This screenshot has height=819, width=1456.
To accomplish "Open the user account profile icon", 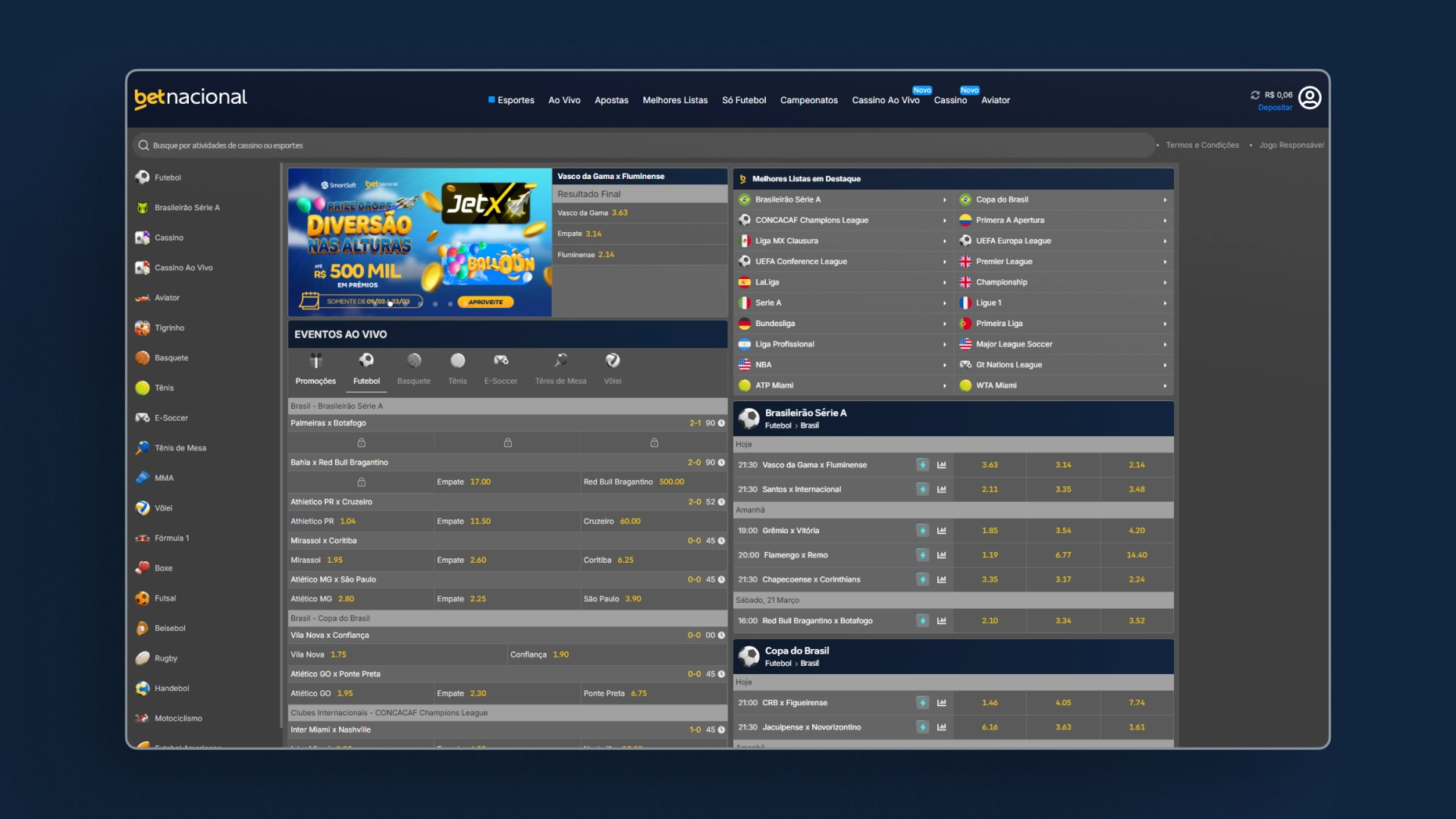I will tap(1310, 98).
